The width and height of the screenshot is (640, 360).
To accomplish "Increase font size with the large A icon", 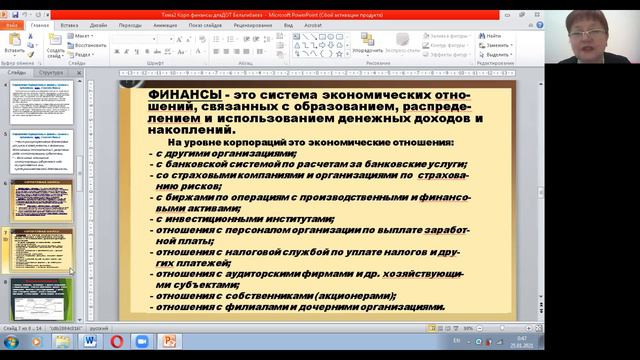I will (x=179, y=40).
